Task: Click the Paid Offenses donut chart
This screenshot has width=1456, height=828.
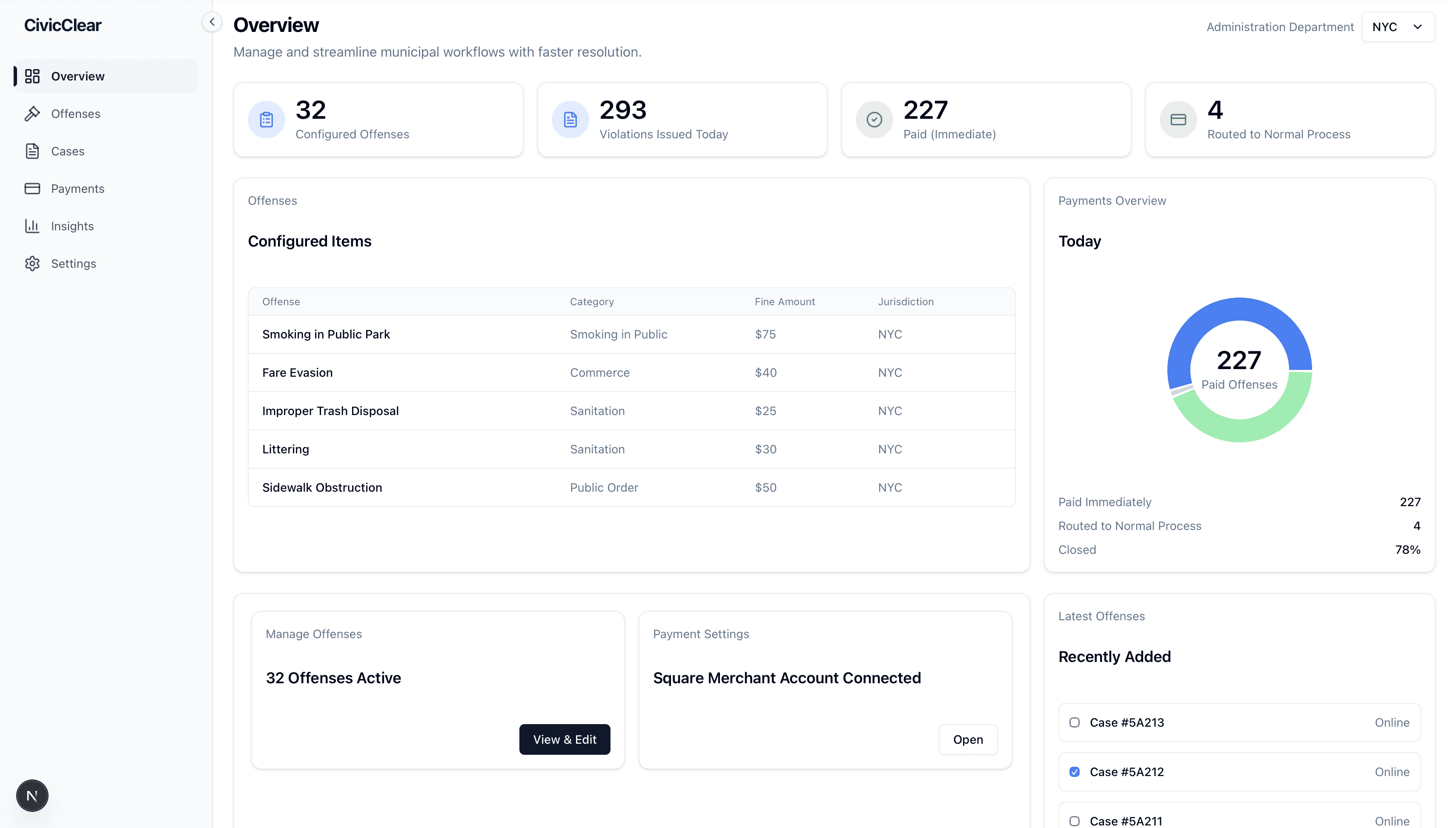Action: [x=1240, y=370]
